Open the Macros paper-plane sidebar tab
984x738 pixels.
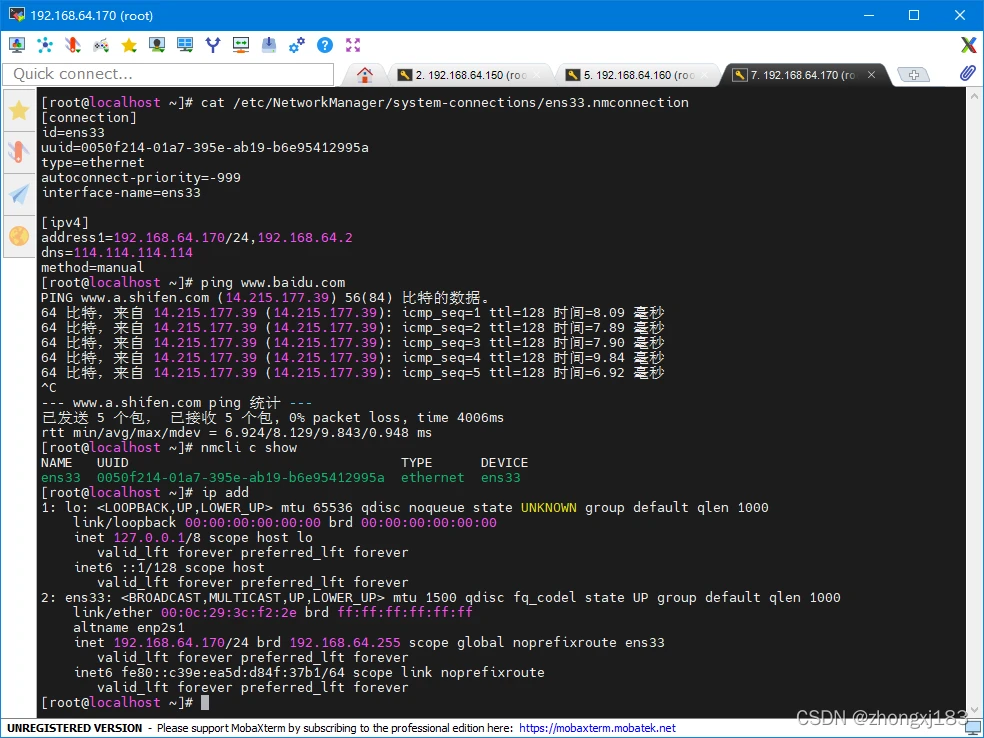click(x=19, y=194)
